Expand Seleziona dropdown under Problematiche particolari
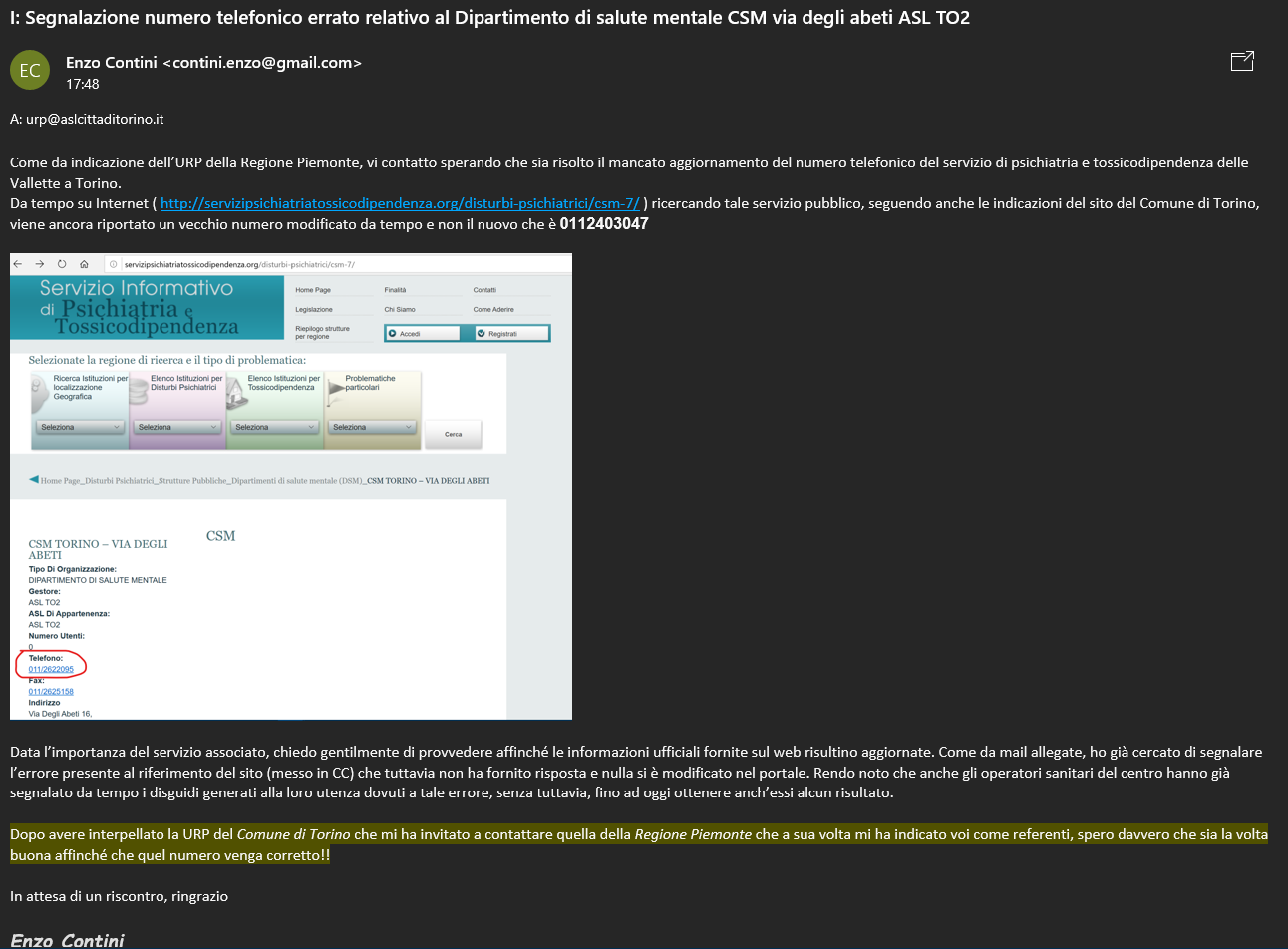This screenshot has width=1288, height=949. tap(373, 427)
